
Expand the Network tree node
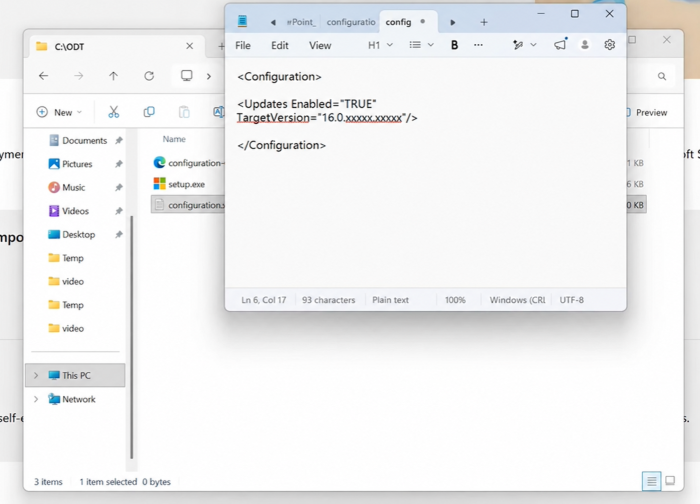click(36, 399)
